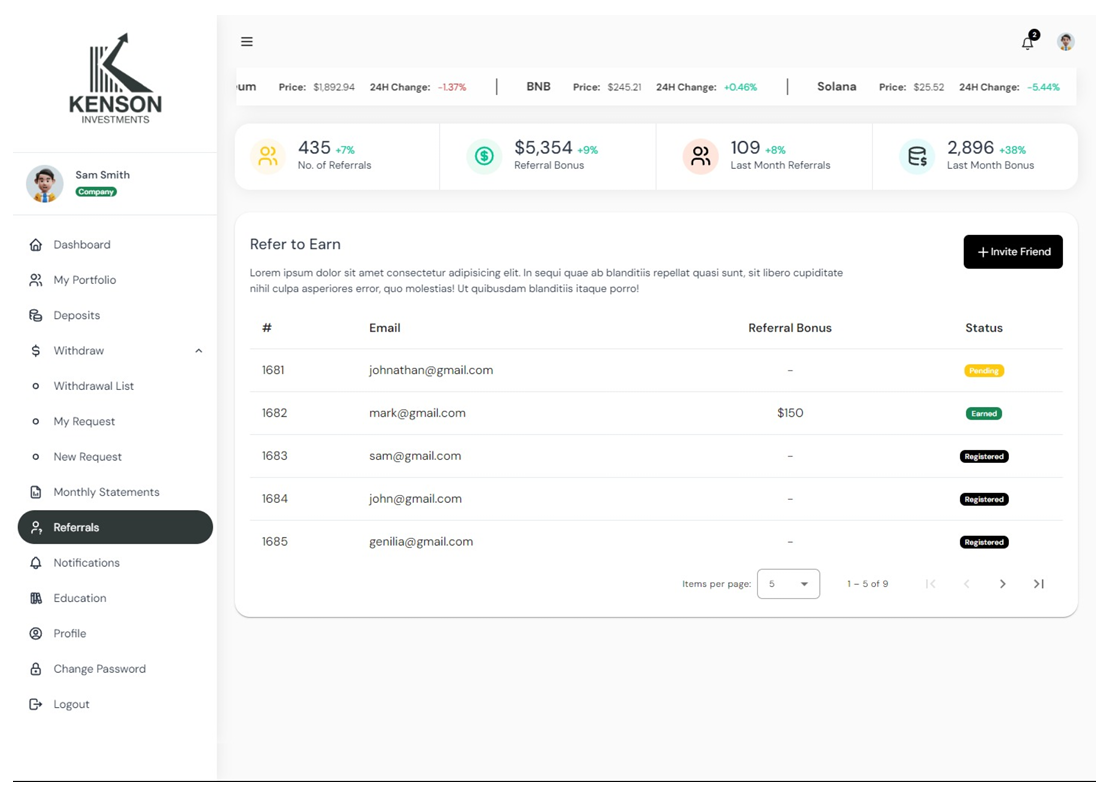This screenshot has width=1111, height=792.
Task: Go to next page arrow
Action: (x=1003, y=584)
